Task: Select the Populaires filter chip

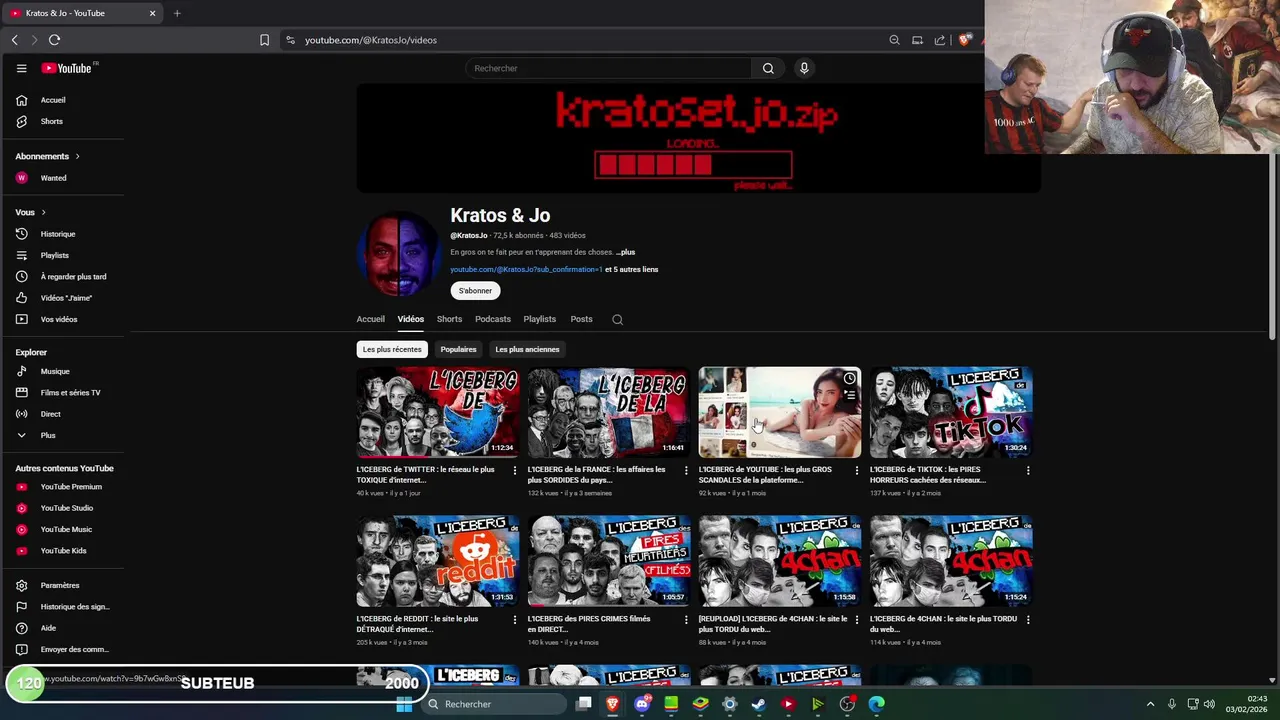Action: coord(458,349)
